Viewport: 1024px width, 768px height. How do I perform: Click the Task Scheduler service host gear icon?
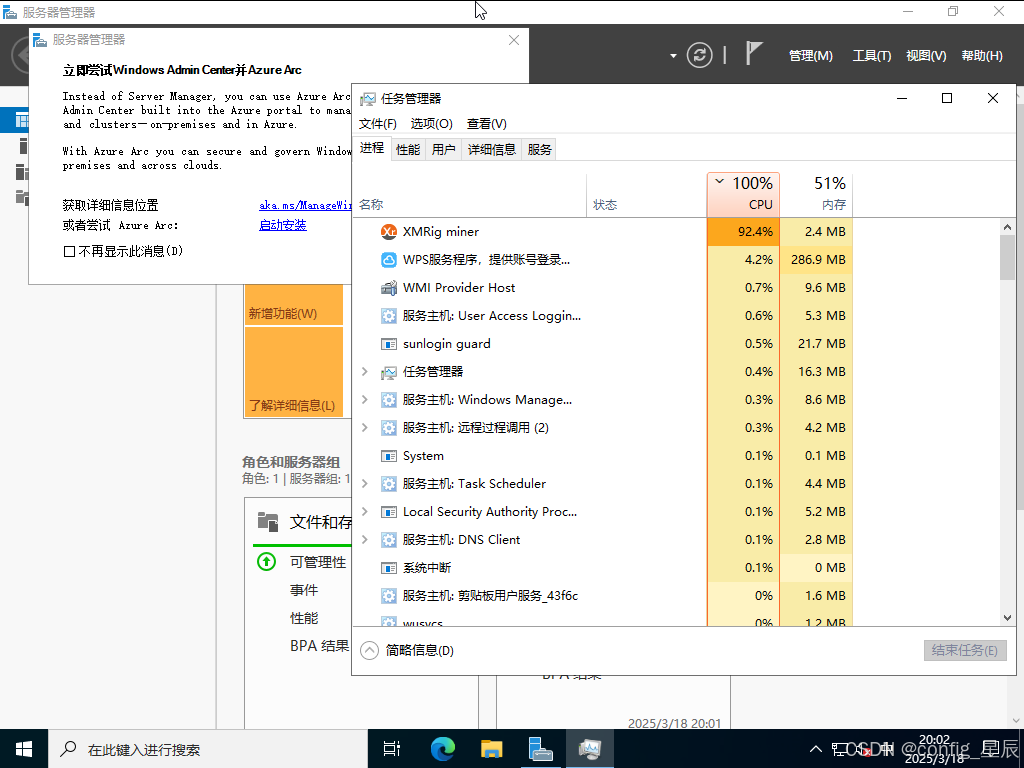coord(389,484)
